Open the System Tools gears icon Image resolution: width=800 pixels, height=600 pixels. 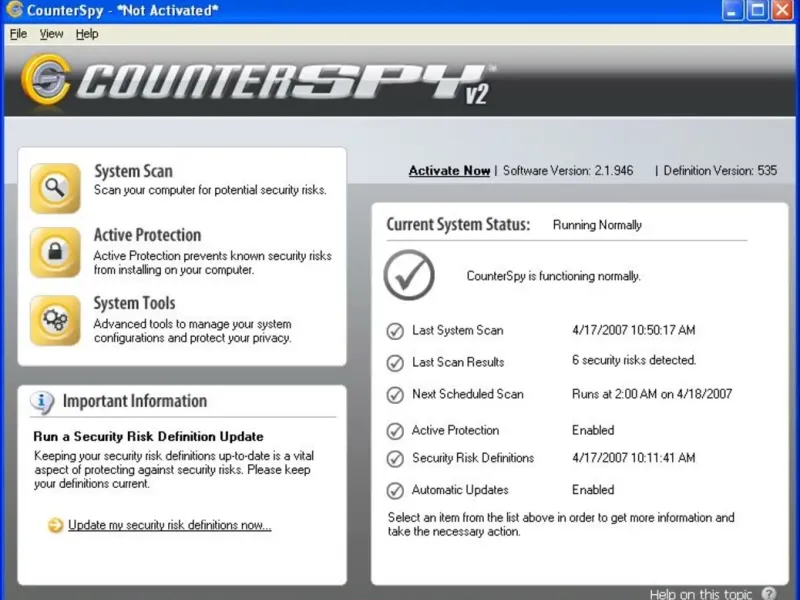click(55, 320)
